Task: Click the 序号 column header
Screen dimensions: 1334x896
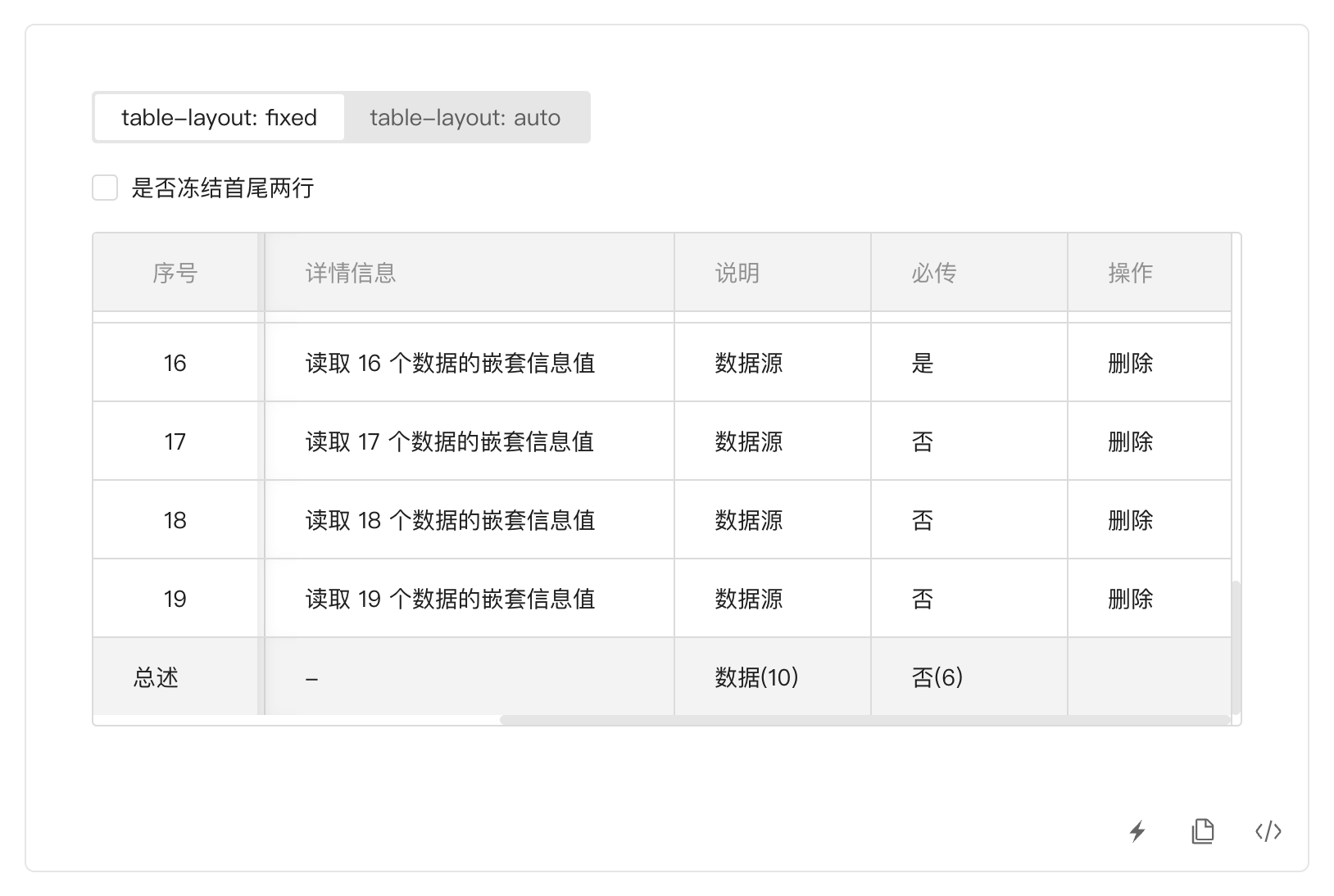Action: (175, 273)
